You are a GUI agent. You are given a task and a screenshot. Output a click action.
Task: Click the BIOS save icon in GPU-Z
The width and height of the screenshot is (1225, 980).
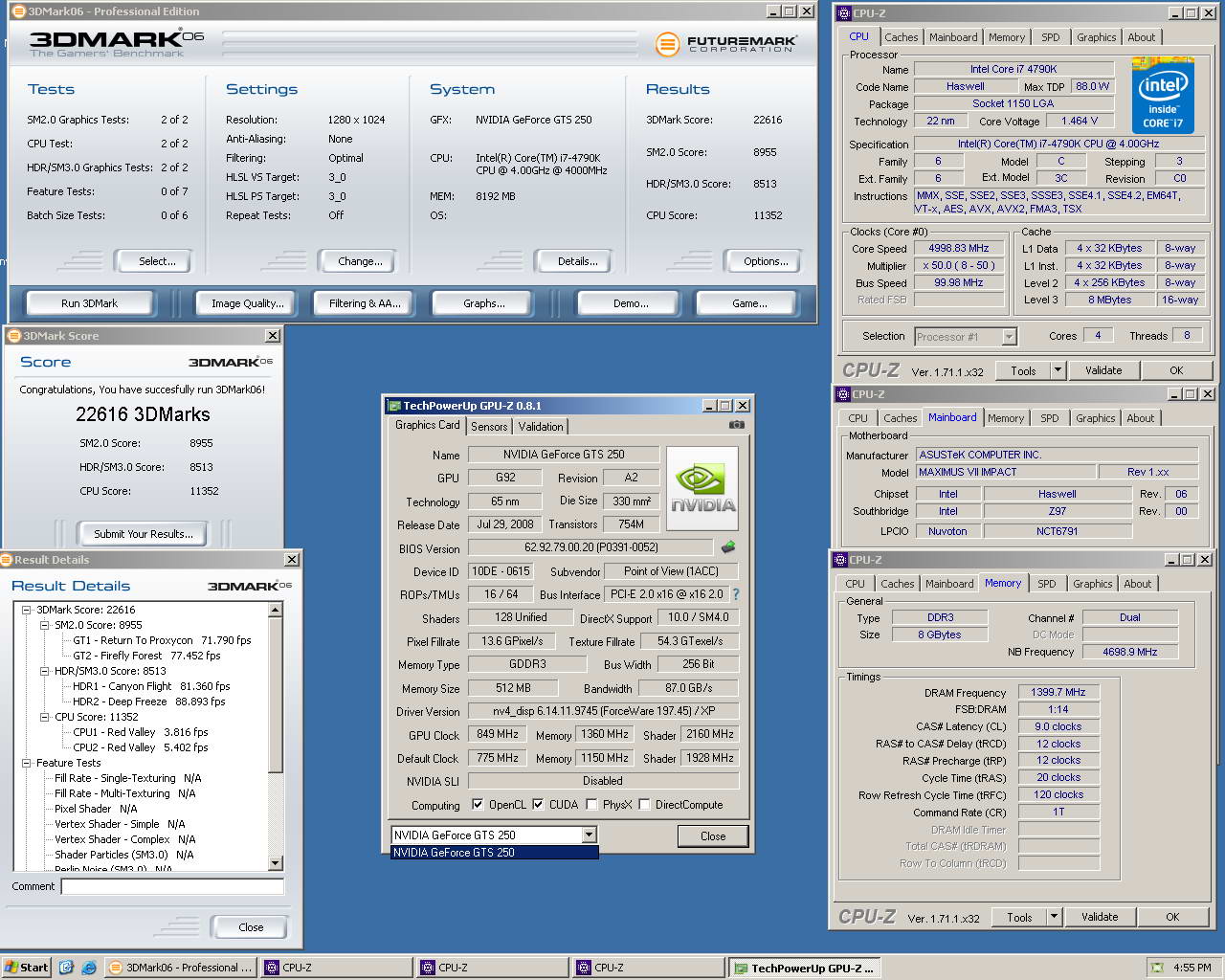point(728,547)
